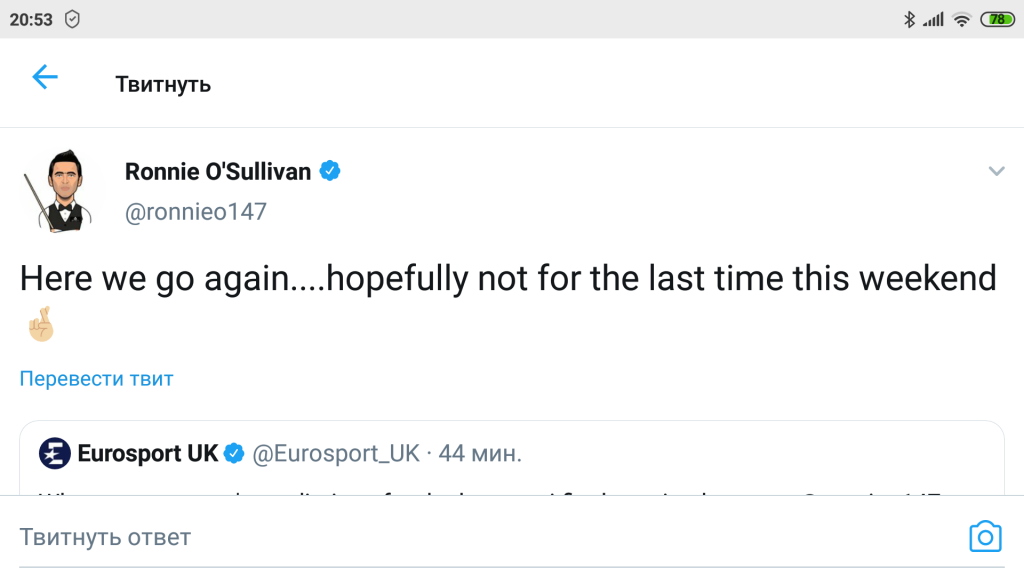Tap the Bluetooth status icon

point(909,19)
